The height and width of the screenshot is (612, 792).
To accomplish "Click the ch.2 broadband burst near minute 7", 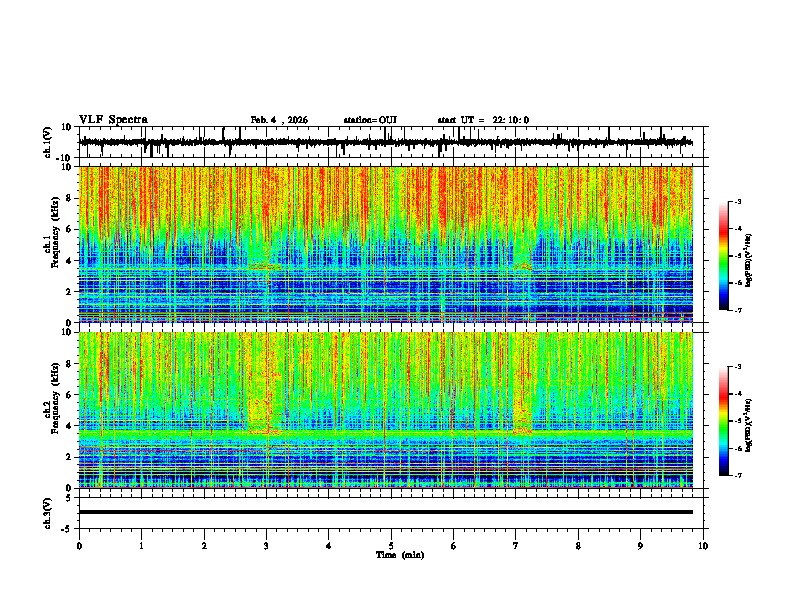I will (522, 386).
